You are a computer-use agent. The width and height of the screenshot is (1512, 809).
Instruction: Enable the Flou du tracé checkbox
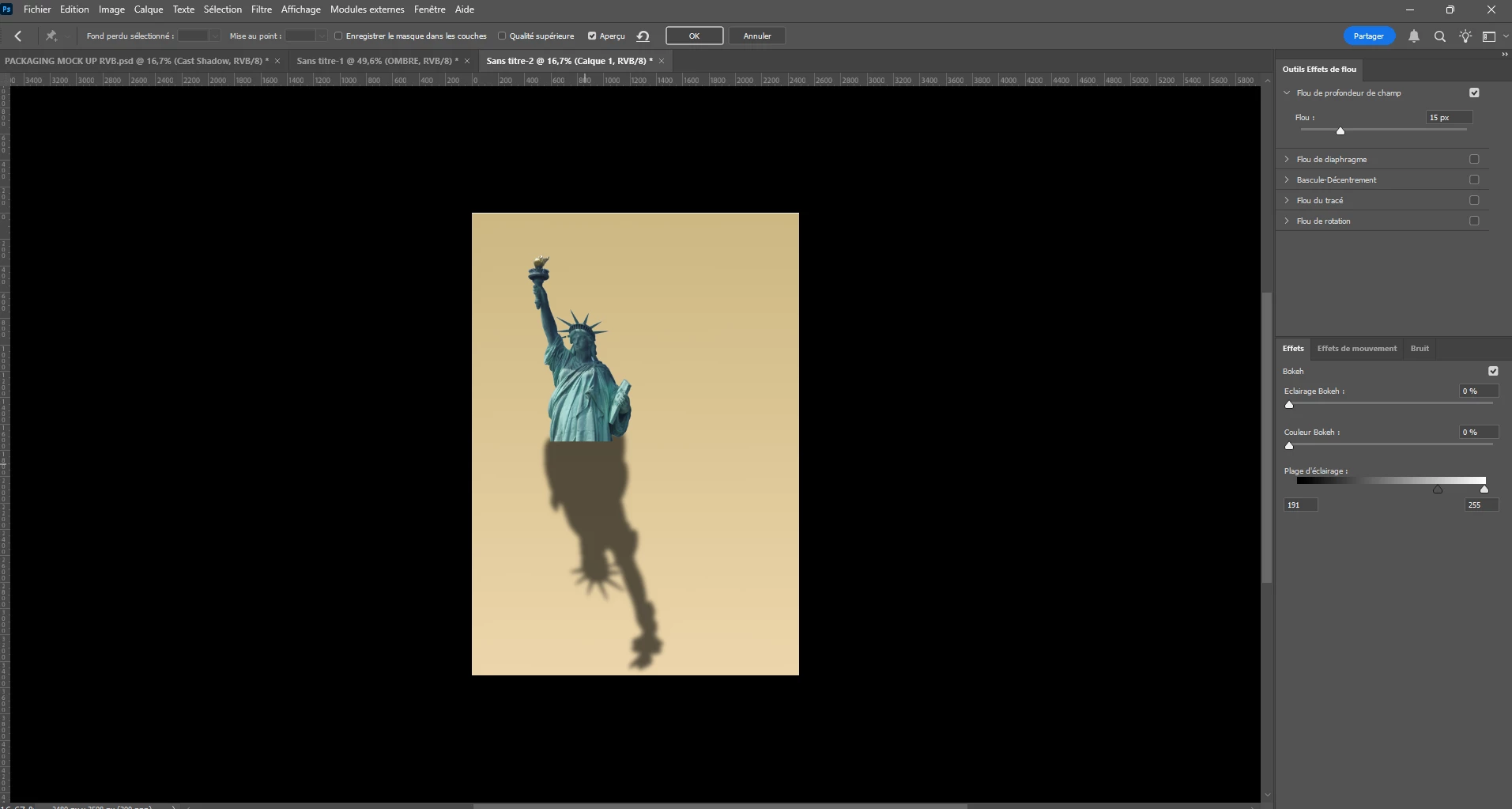click(x=1474, y=200)
